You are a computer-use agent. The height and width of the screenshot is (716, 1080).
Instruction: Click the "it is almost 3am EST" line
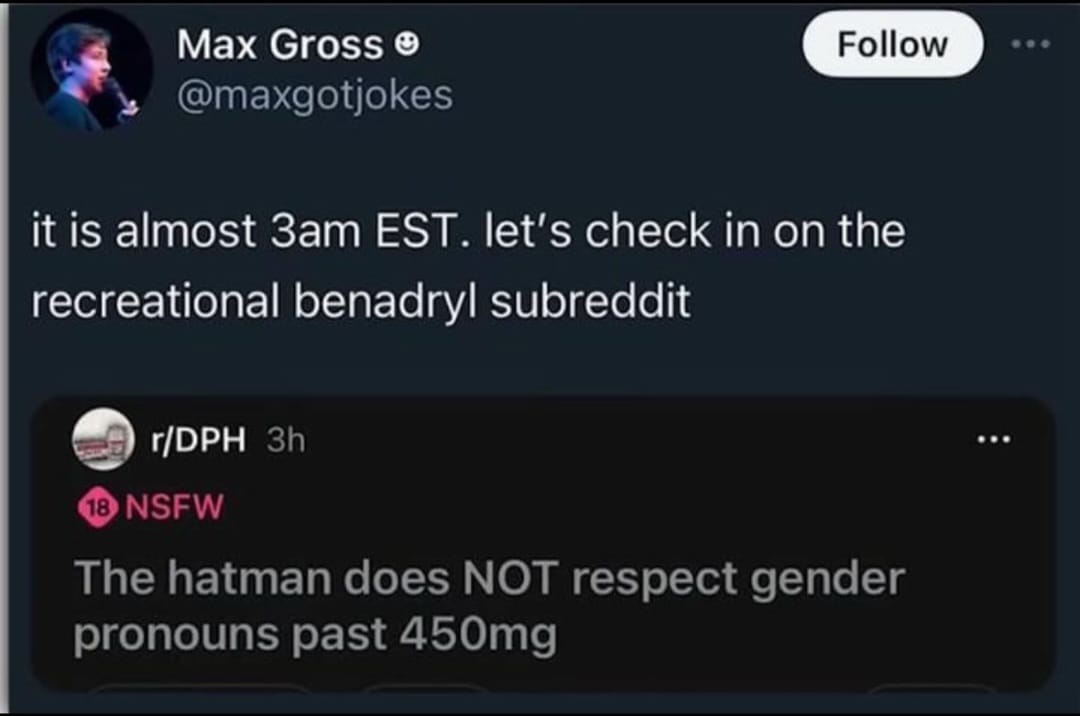(466, 233)
